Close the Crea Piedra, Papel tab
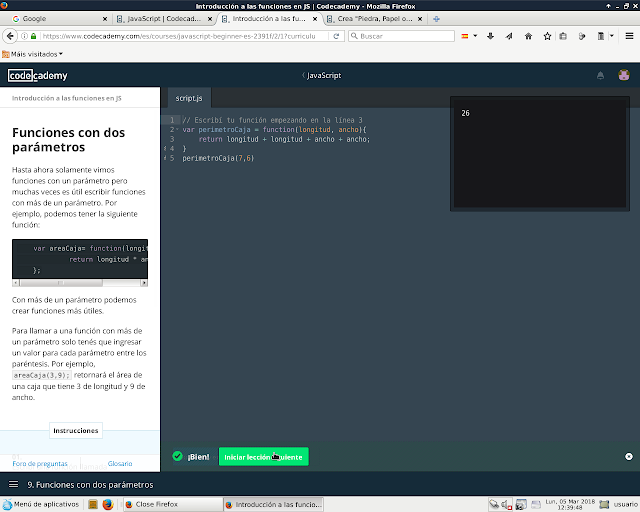The height and width of the screenshot is (512, 640). click(420, 19)
